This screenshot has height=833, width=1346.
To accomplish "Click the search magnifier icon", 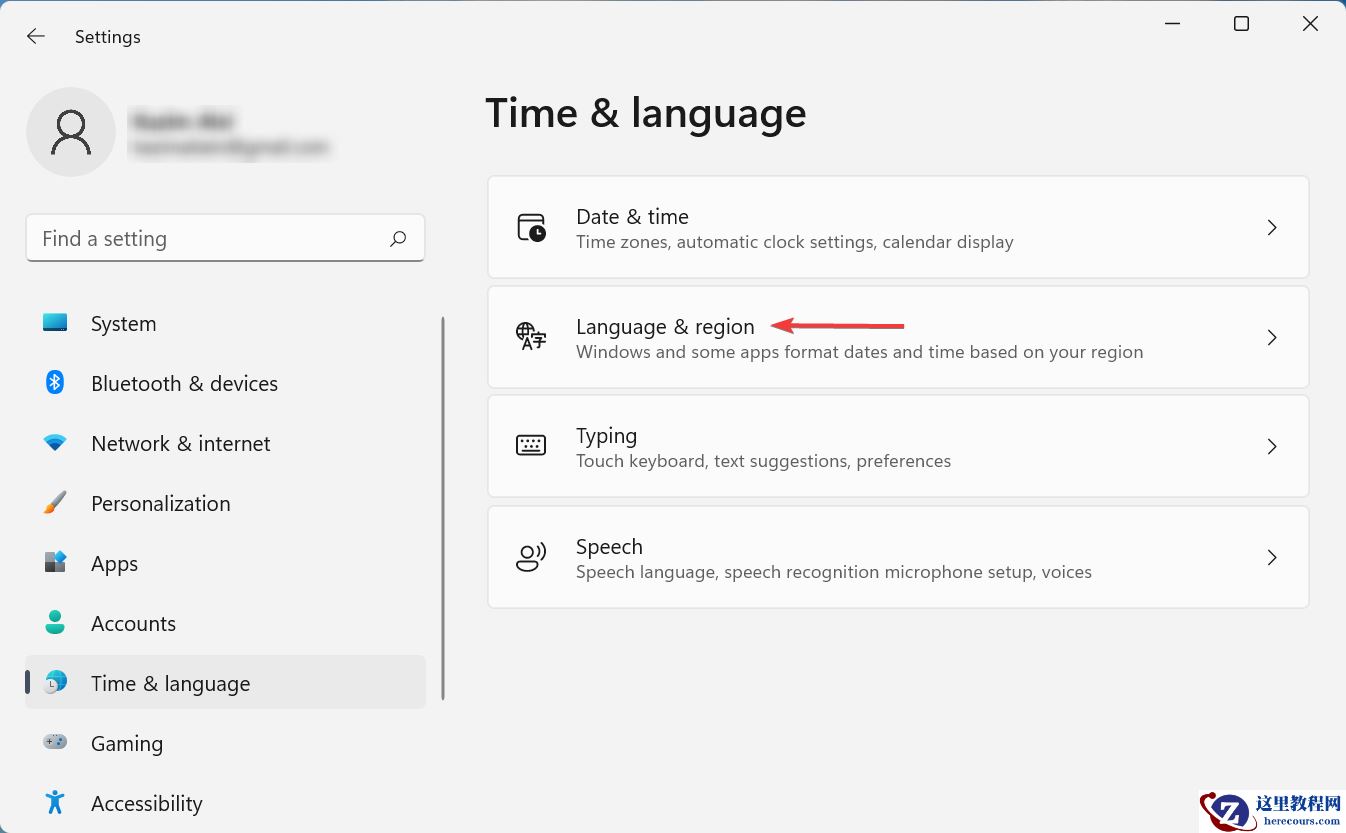I will pyautogui.click(x=398, y=238).
